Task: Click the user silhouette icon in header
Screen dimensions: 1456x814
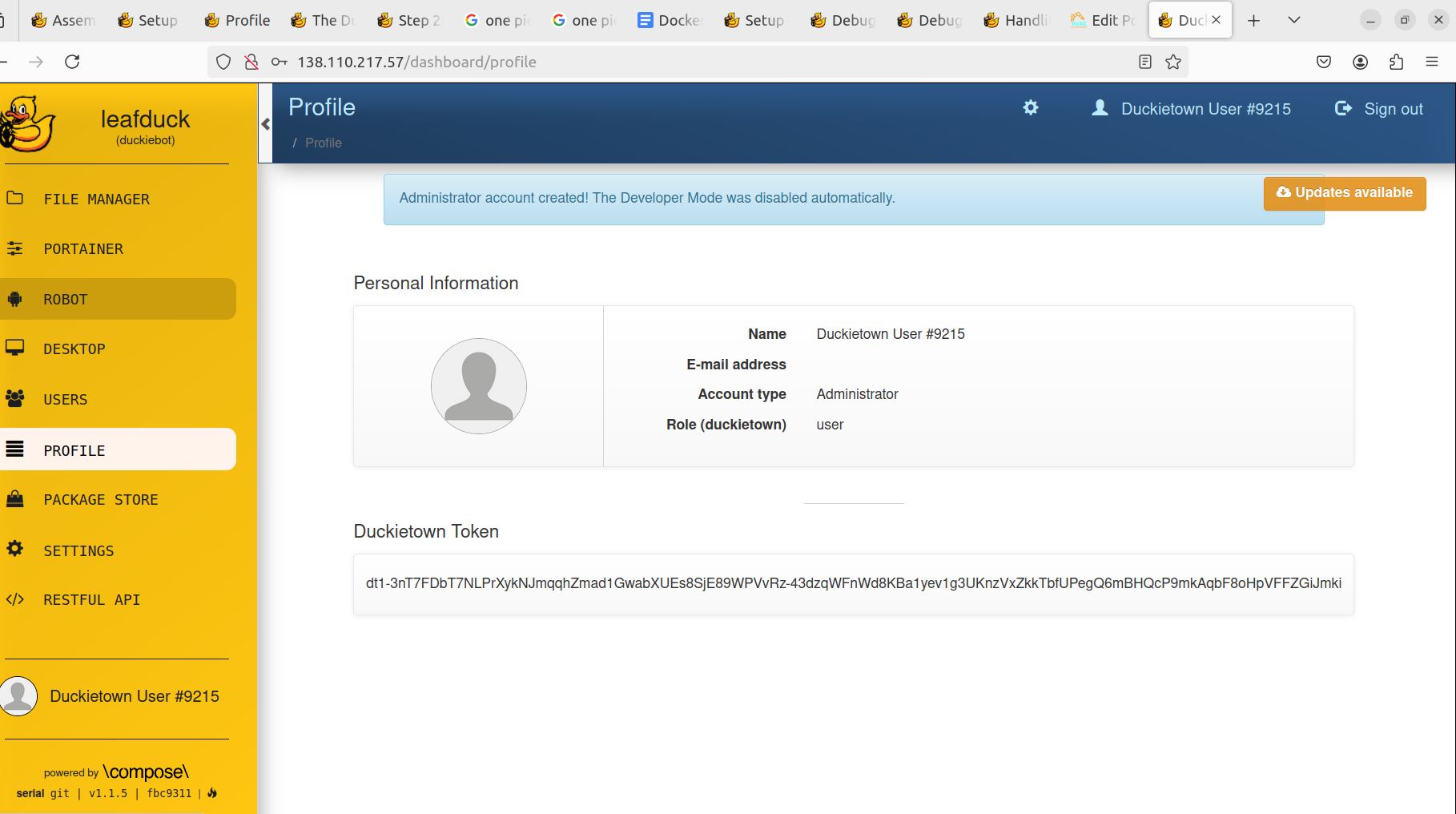Action: click(x=1100, y=107)
